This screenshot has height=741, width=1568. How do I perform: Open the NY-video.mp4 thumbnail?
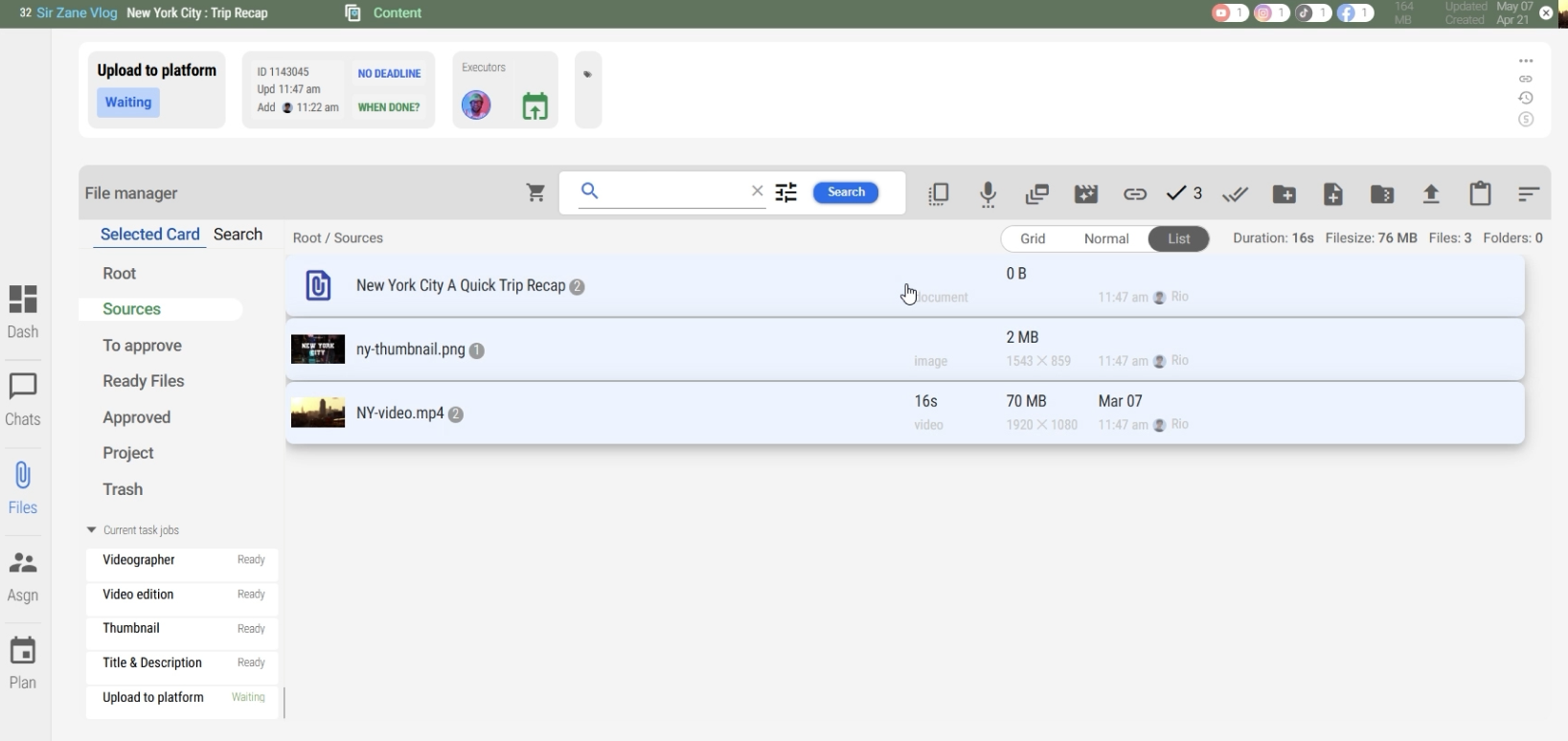(318, 414)
